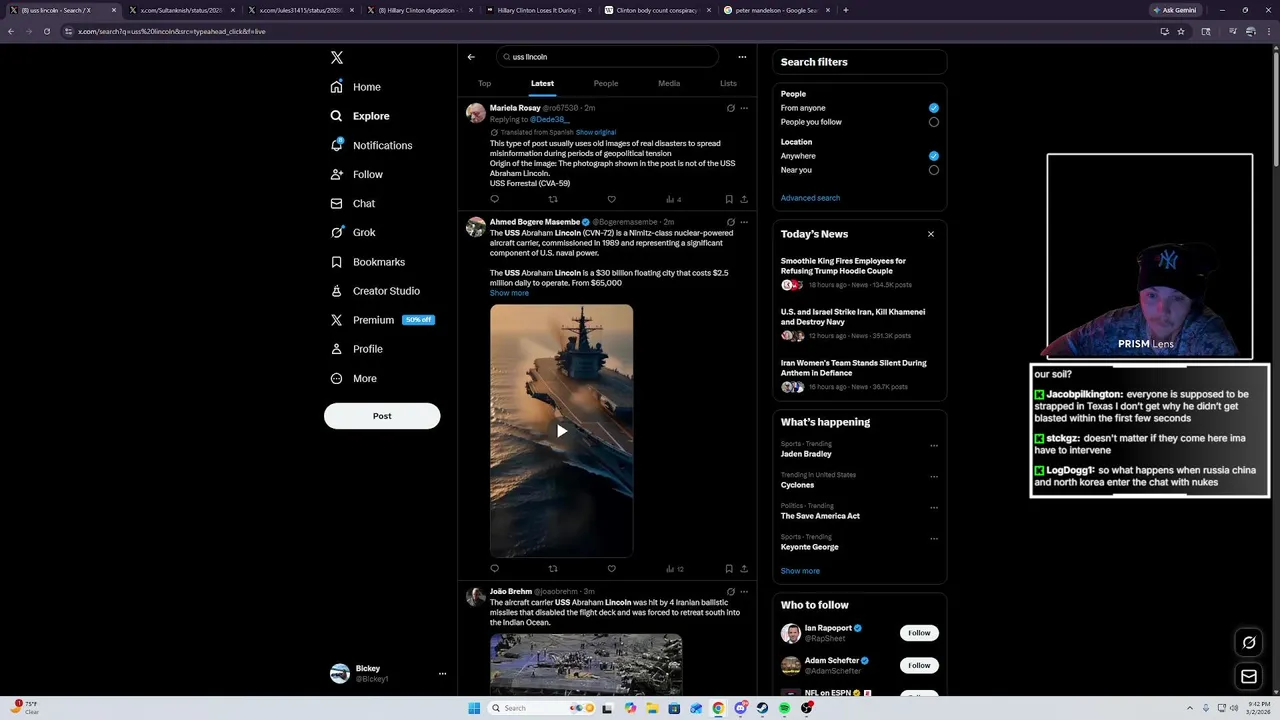Viewport: 1280px width, 720px height.
Task: Close Today's News panel
Action: coord(931,234)
